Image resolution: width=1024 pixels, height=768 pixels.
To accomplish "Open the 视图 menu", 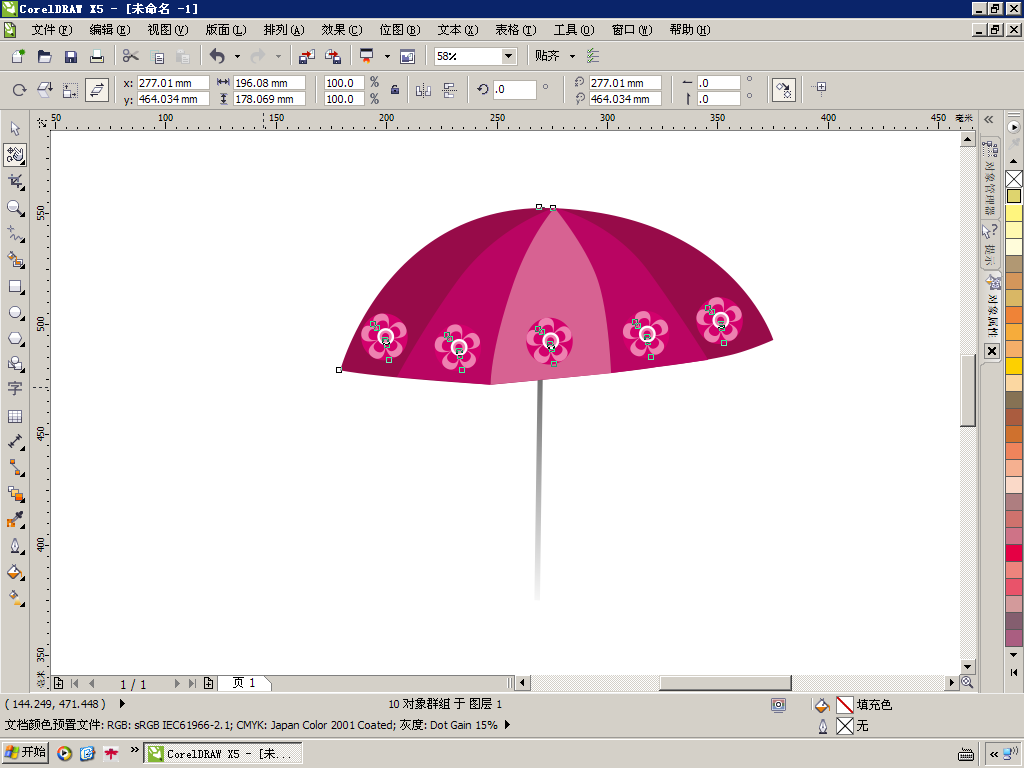I will [x=168, y=30].
